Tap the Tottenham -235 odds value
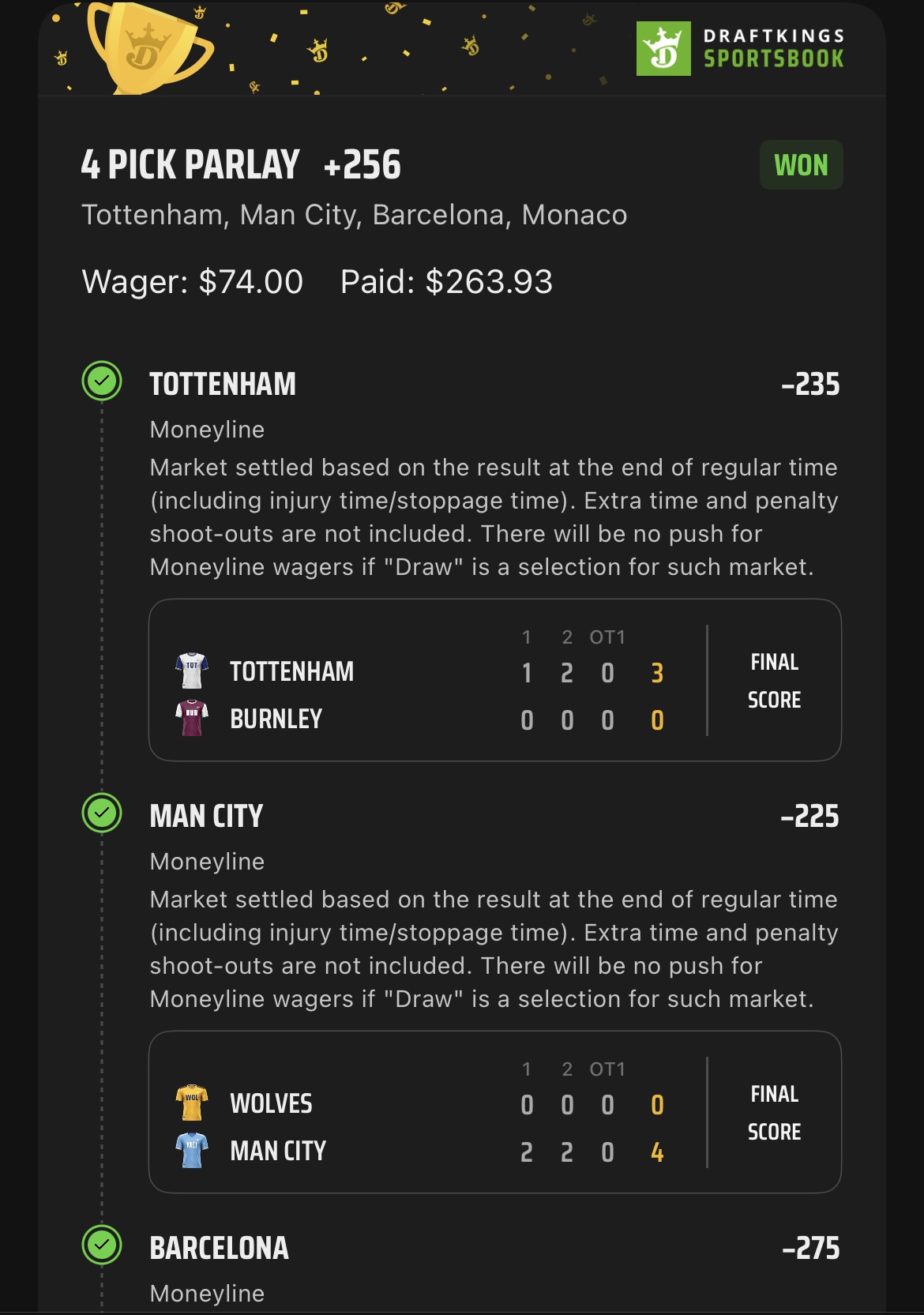This screenshot has width=924, height=1315. pyautogui.click(x=810, y=385)
